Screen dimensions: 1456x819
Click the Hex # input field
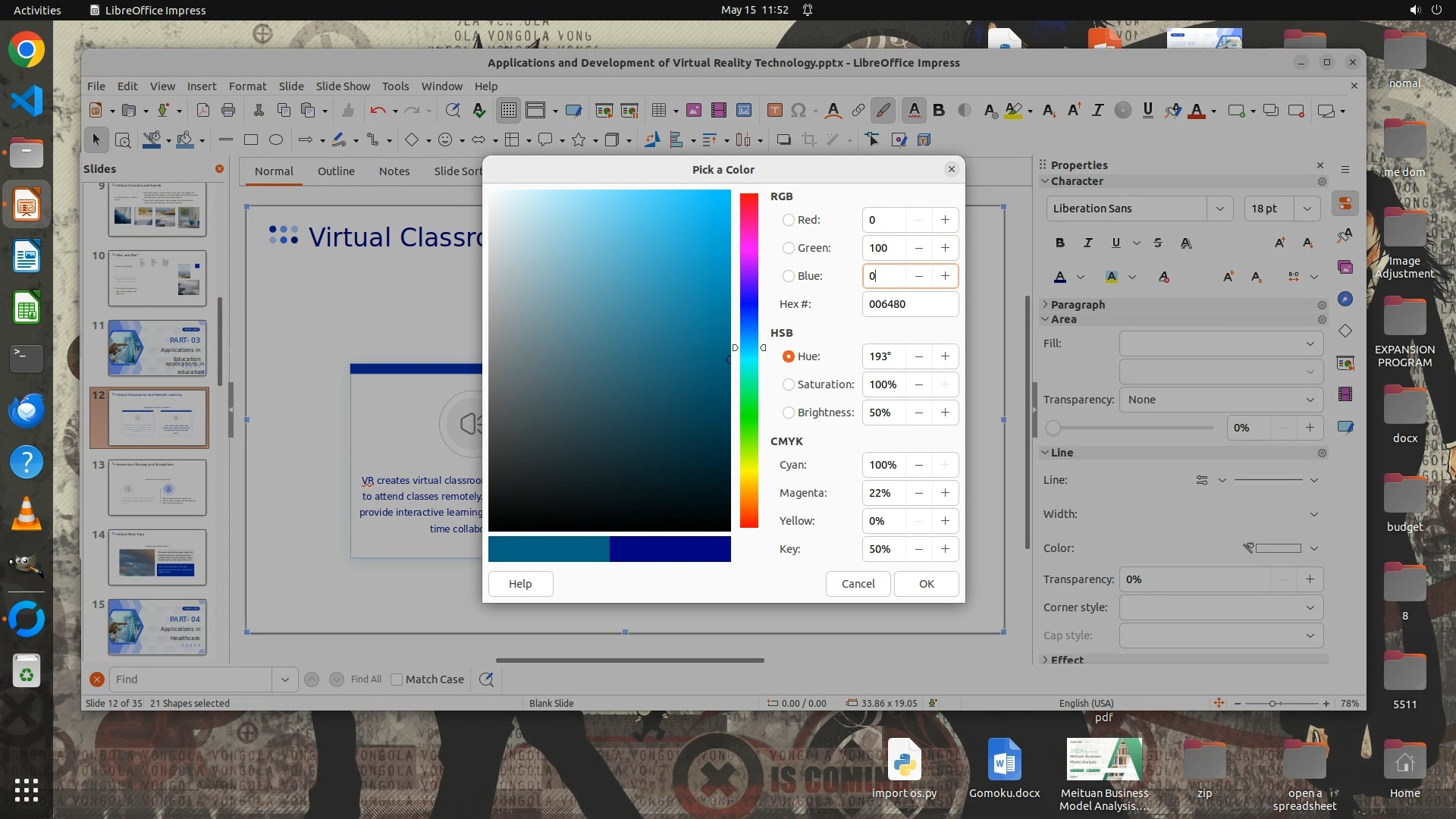(x=910, y=304)
